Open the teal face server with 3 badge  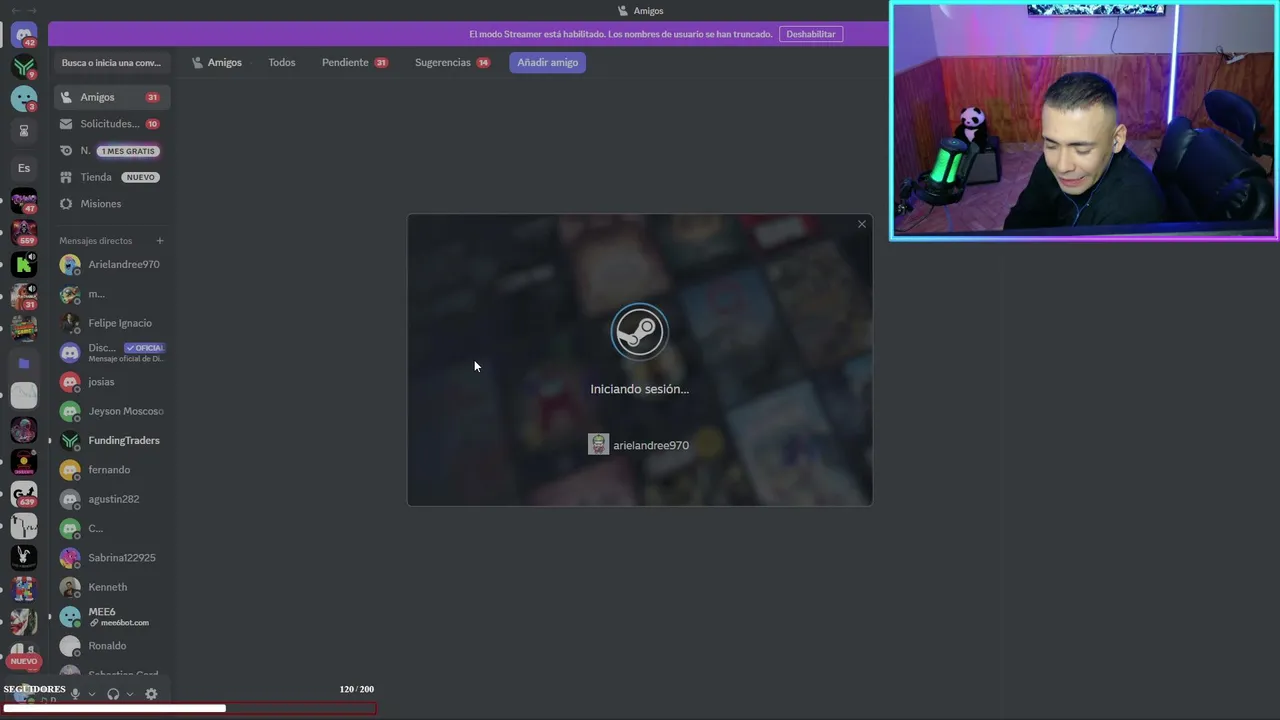pyautogui.click(x=24, y=98)
